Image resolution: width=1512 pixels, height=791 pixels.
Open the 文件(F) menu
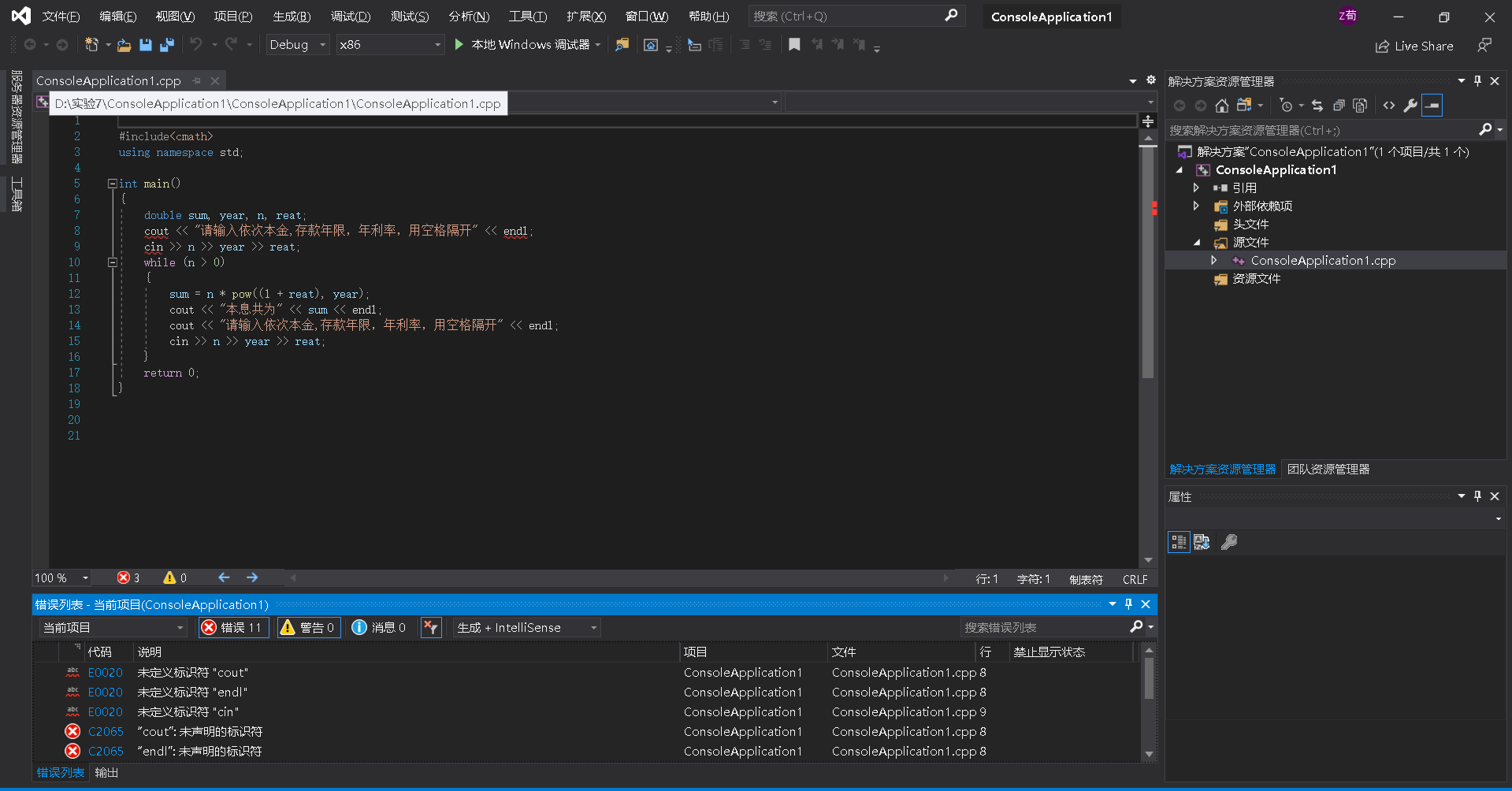pos(61,17)
